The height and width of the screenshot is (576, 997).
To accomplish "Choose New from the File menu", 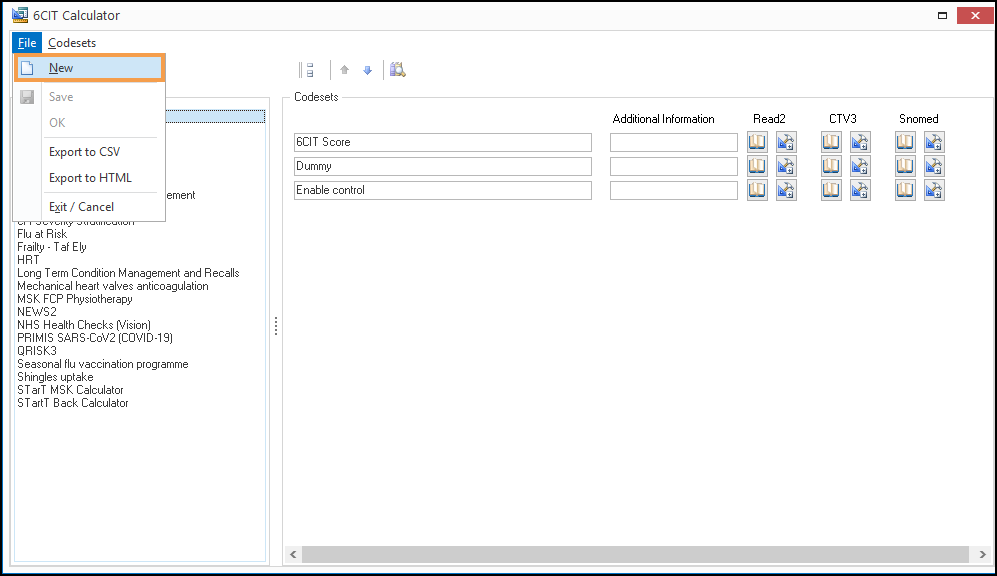I will point(61,68).
